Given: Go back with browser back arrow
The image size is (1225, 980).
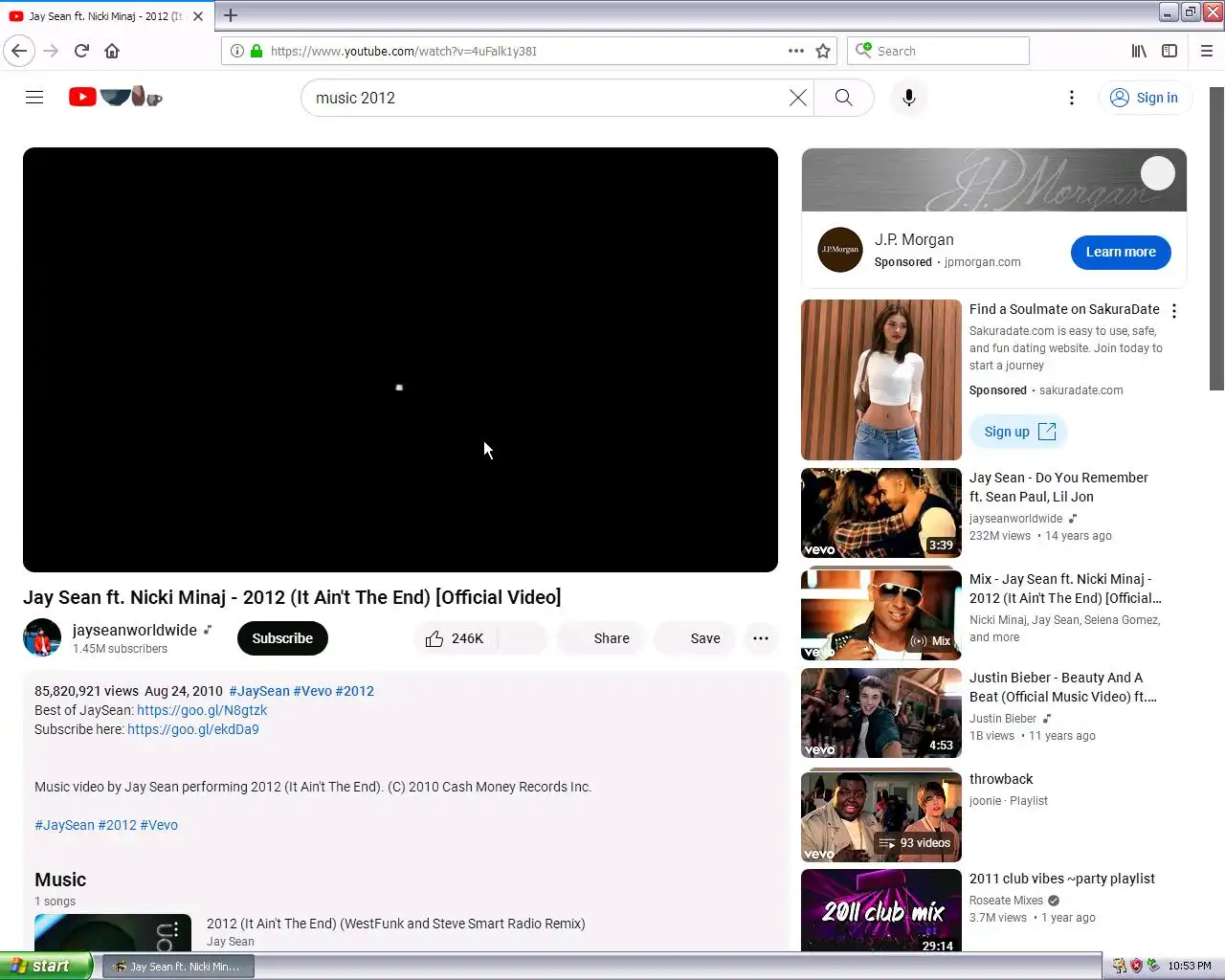Looking at the screenshot, I should tap(19, 51).
